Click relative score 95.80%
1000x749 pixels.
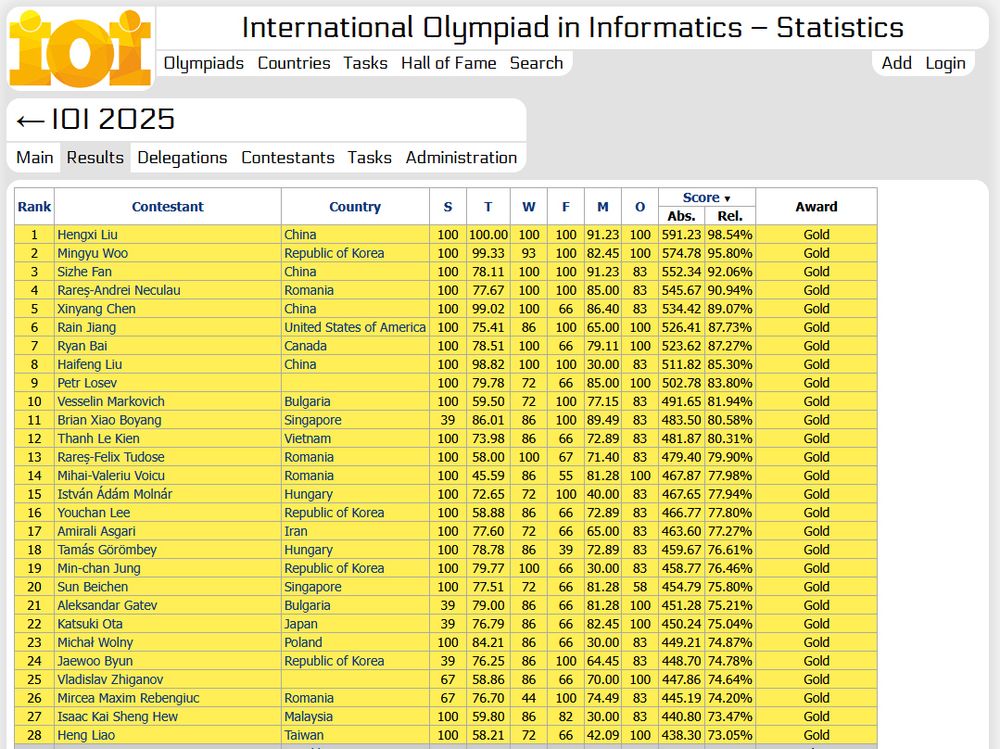730,253
